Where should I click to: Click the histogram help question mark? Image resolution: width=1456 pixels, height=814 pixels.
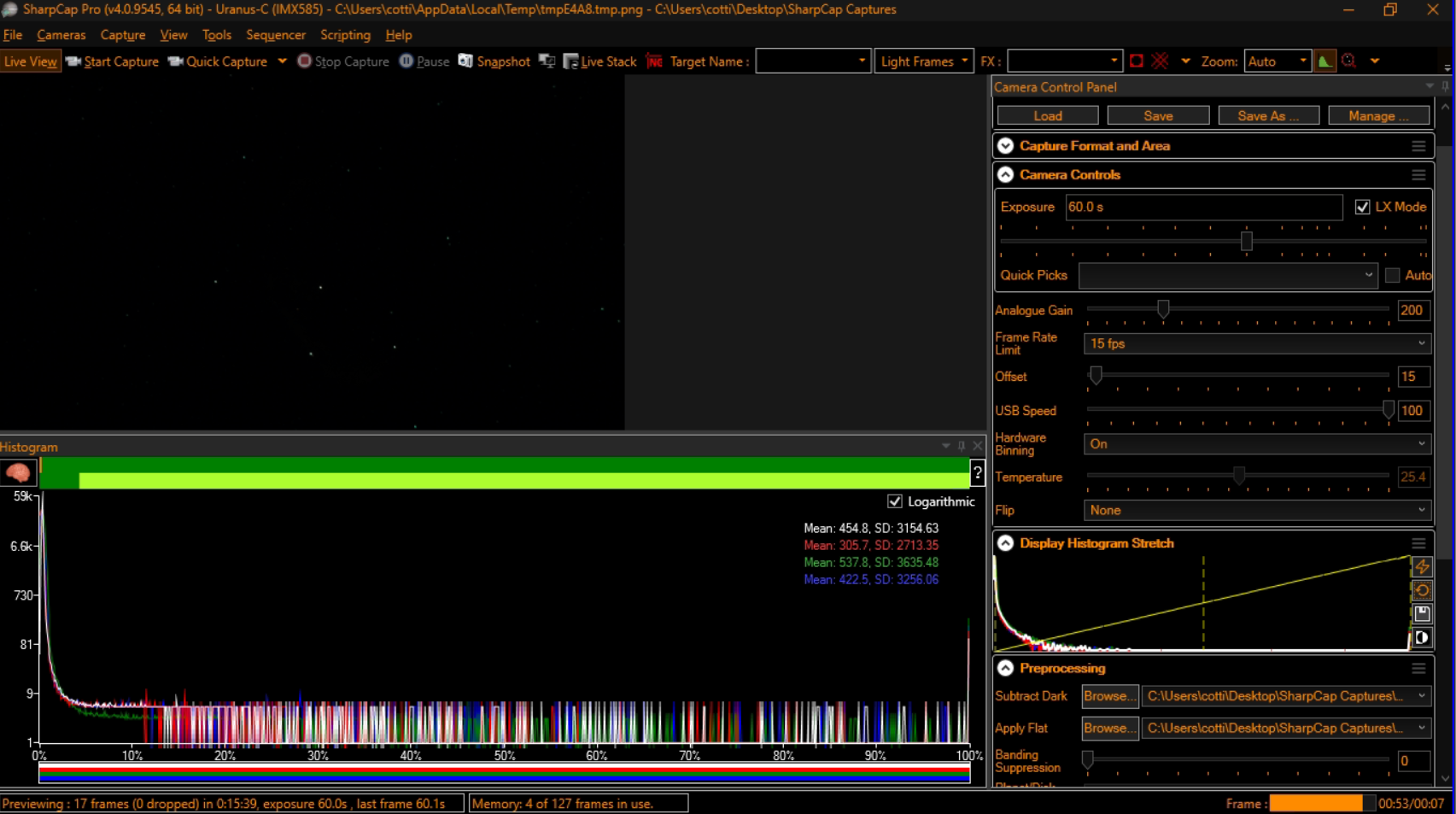978,473
